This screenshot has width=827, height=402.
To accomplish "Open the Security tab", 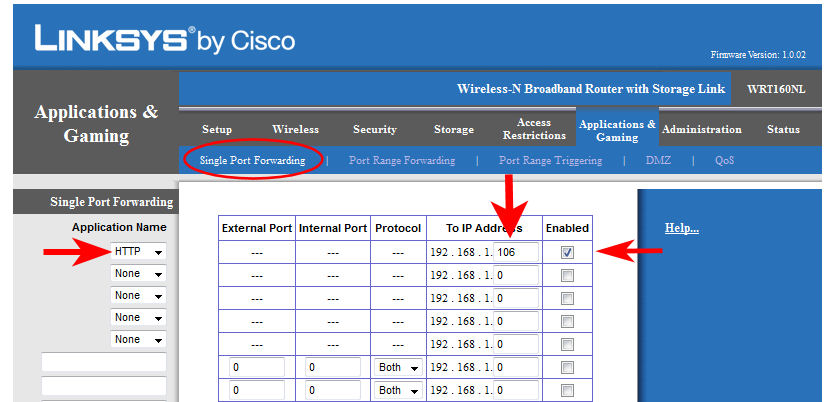I will pyautogui.click(x=374, y=129).
